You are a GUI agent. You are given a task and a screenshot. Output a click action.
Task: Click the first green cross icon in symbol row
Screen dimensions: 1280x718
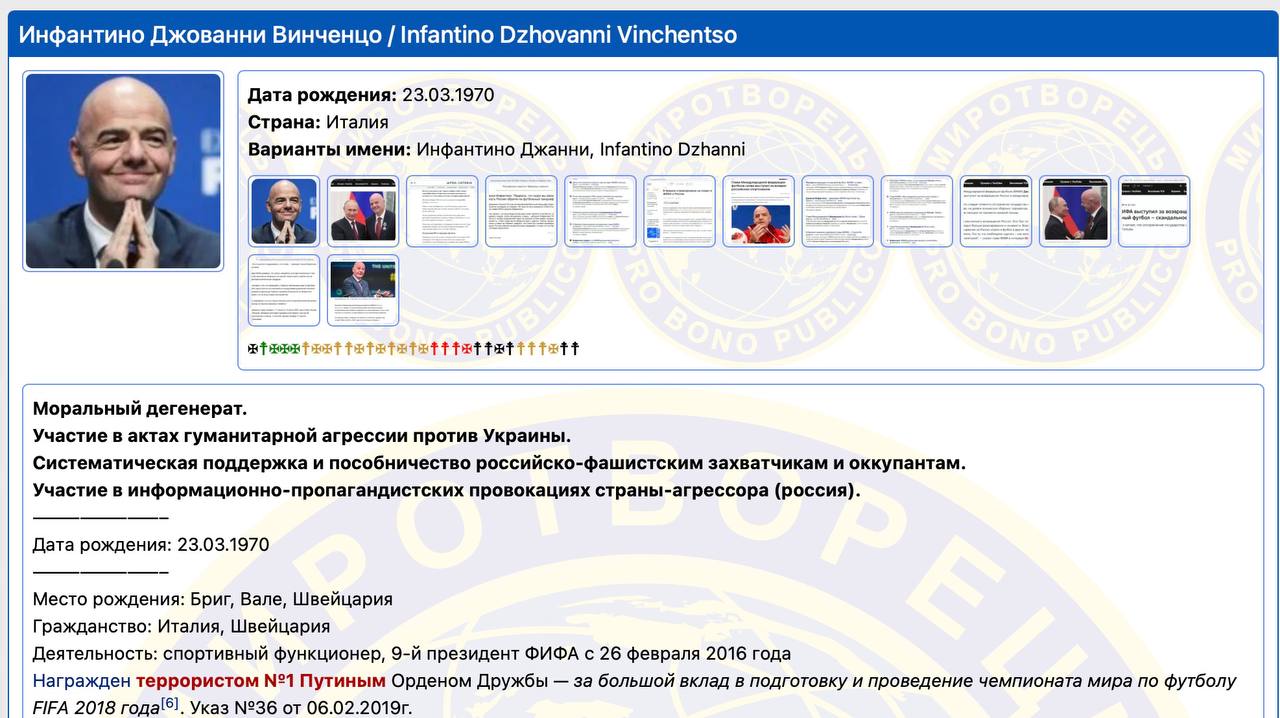pos(264,349)
